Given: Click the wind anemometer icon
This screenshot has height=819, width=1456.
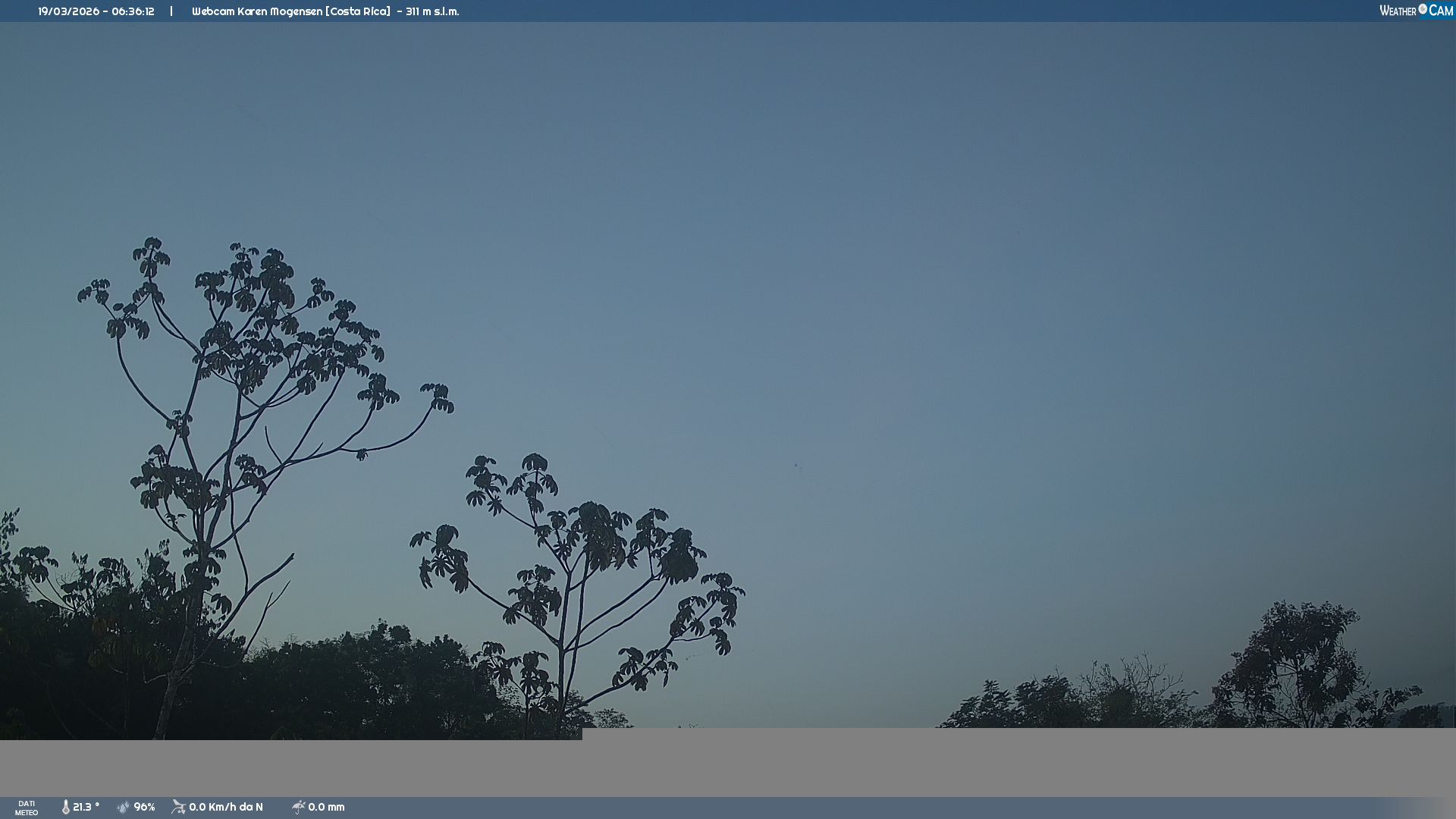Looking at the screenshot, I should click(x=178, y=808).
